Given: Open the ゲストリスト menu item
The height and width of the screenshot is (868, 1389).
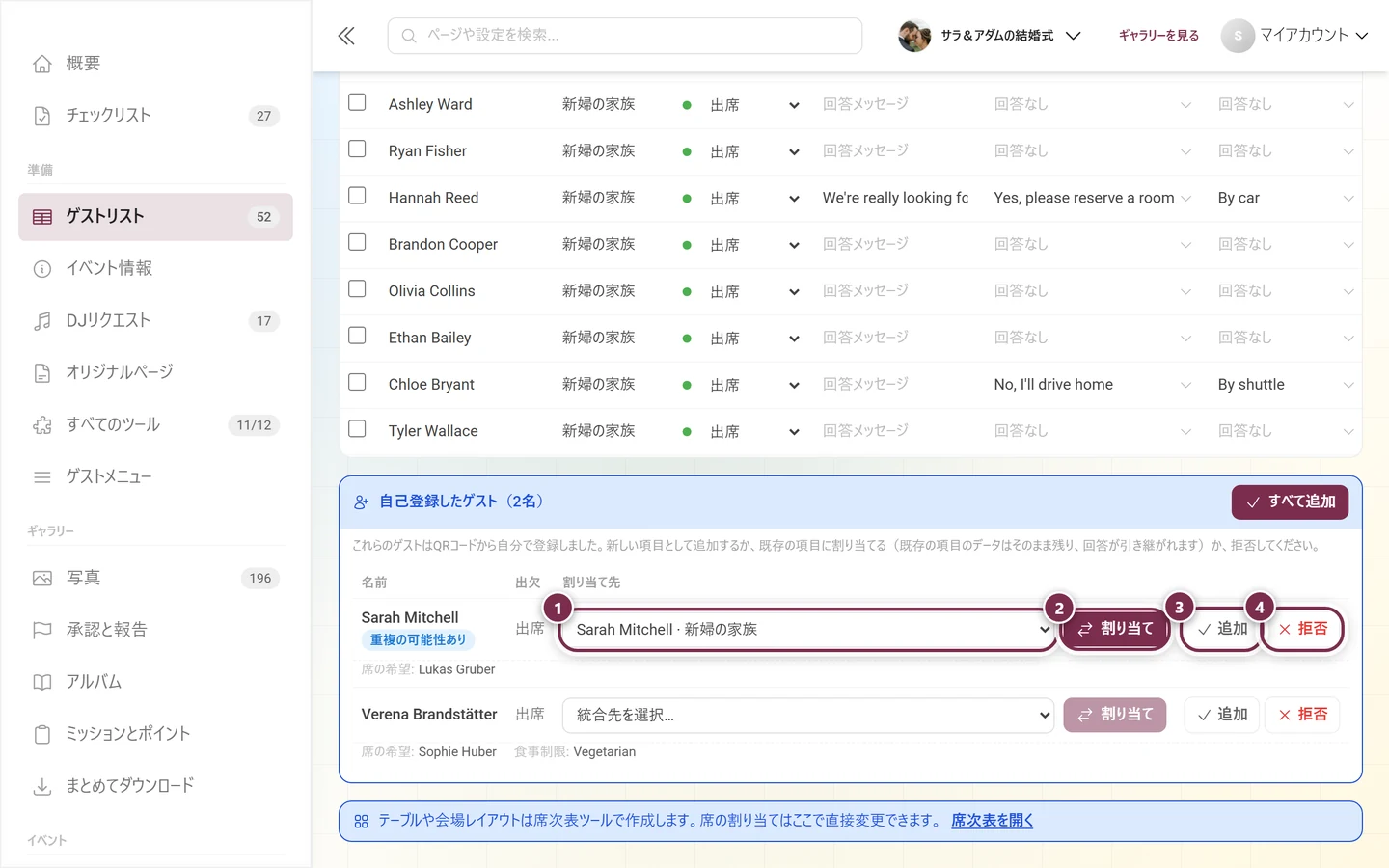Looking at the screenshot, I should coord(155,217).
